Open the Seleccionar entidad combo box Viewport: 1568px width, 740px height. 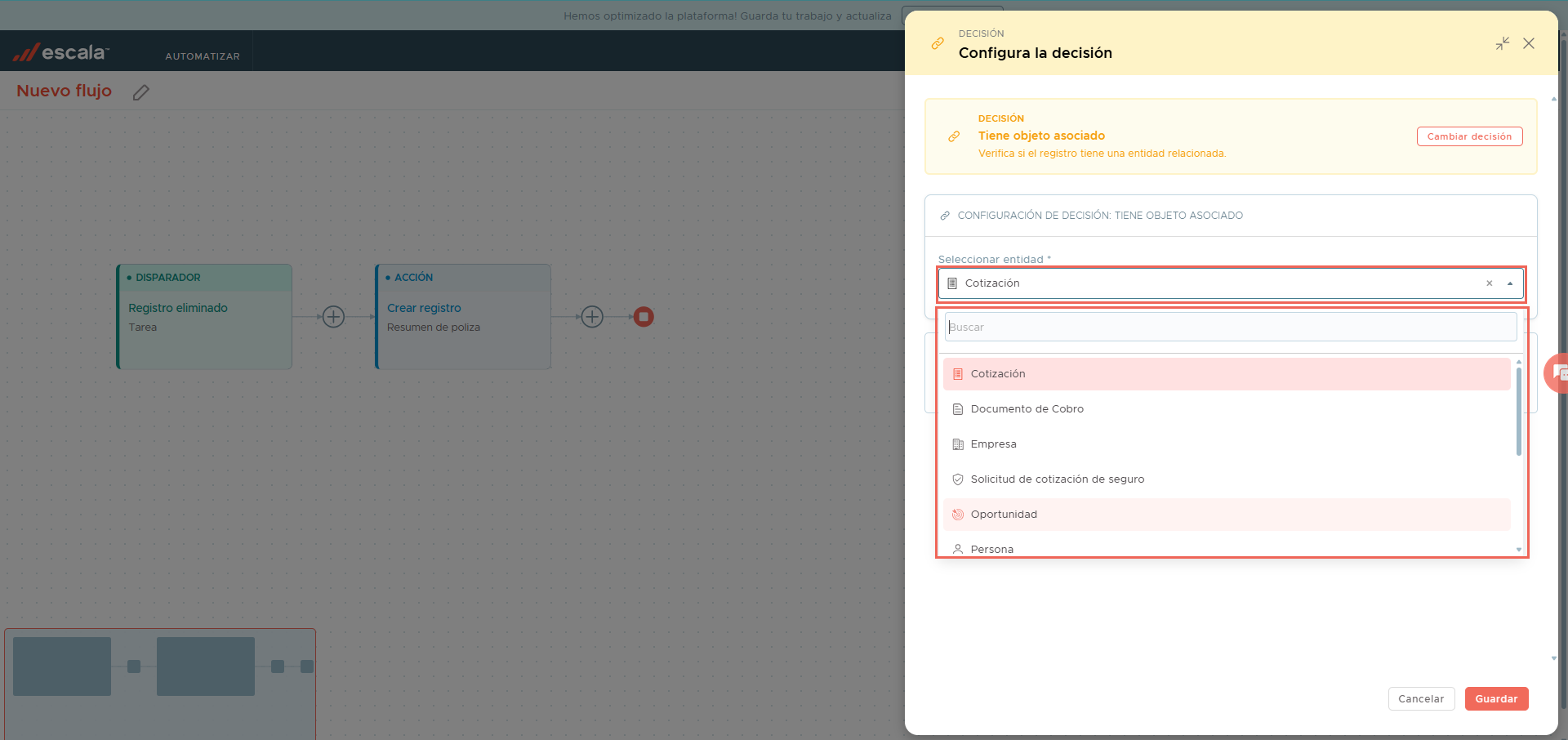click(1230, 283)
